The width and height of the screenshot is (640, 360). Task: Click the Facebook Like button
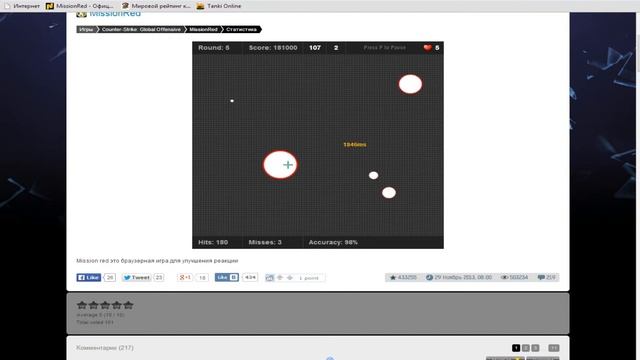(89, 278)
